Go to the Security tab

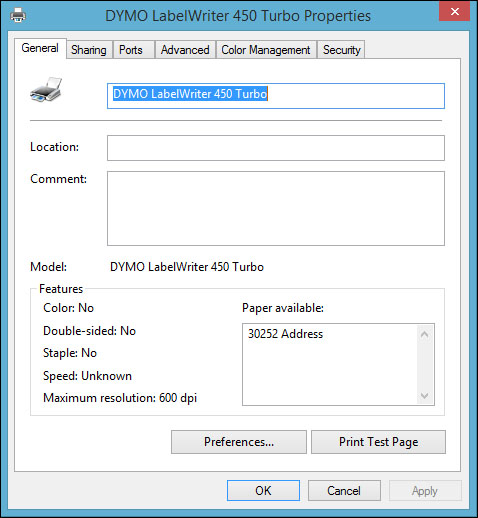(x=342, y=50)
